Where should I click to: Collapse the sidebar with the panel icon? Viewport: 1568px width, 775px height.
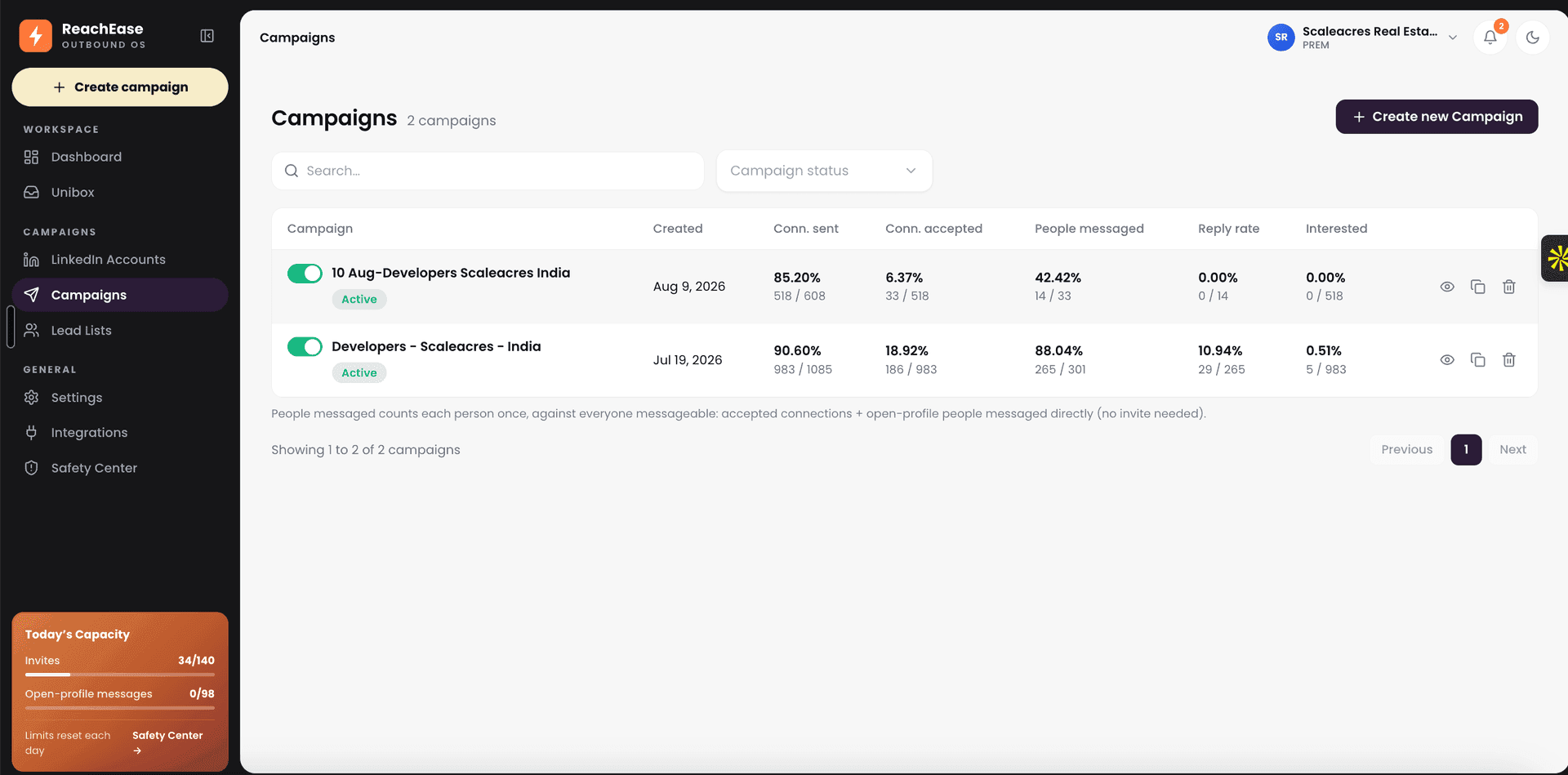click(207, 36)
